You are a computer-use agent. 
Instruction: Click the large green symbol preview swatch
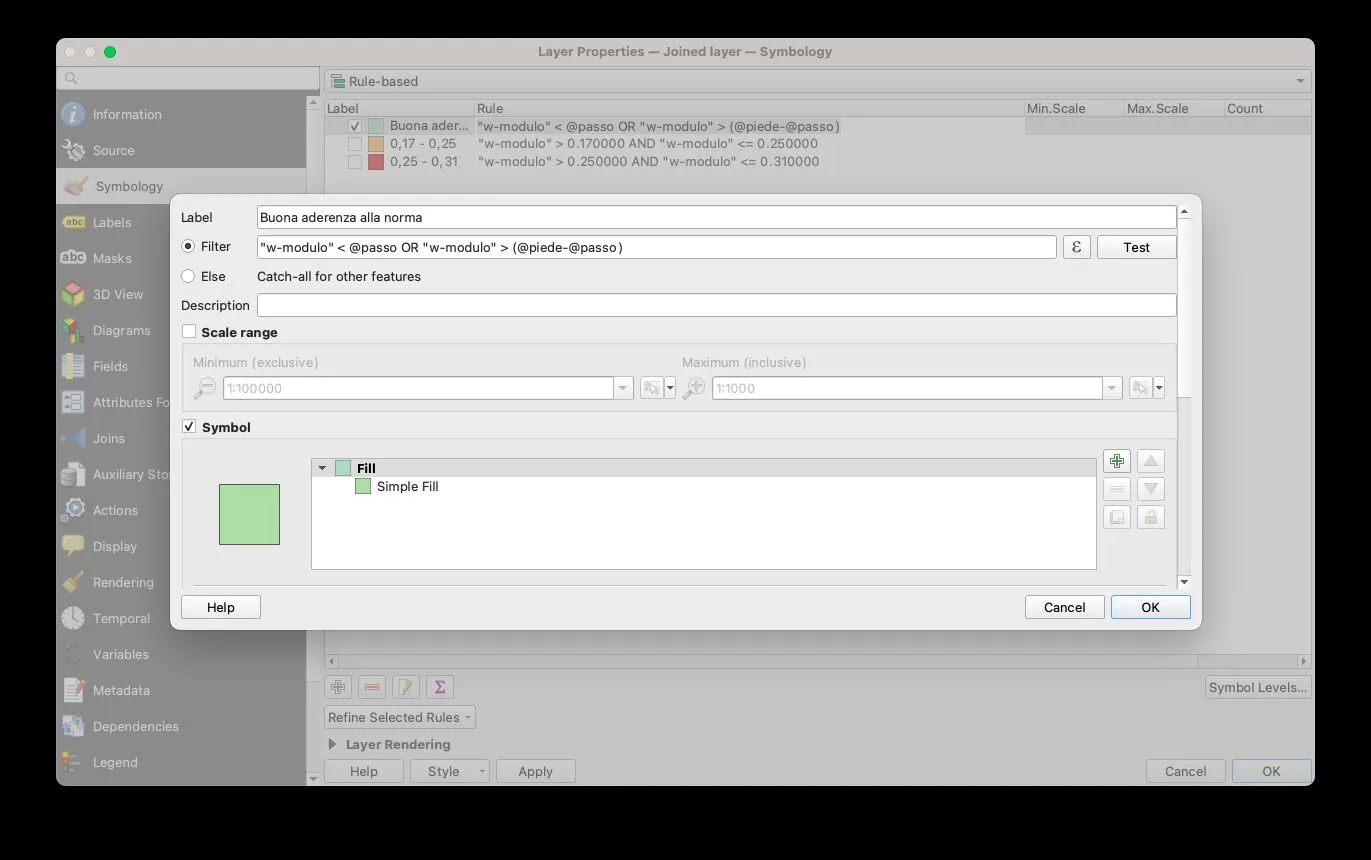click(x=249, y=514)
